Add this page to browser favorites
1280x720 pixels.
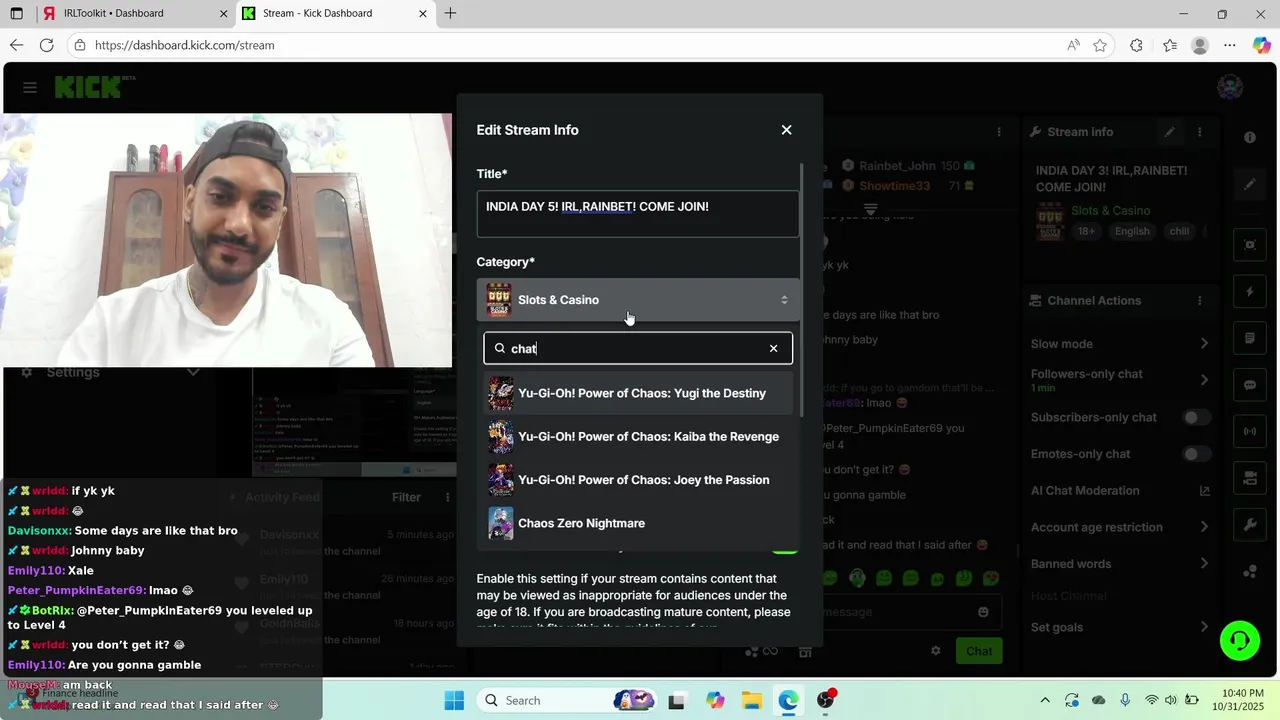[1100, 45]
